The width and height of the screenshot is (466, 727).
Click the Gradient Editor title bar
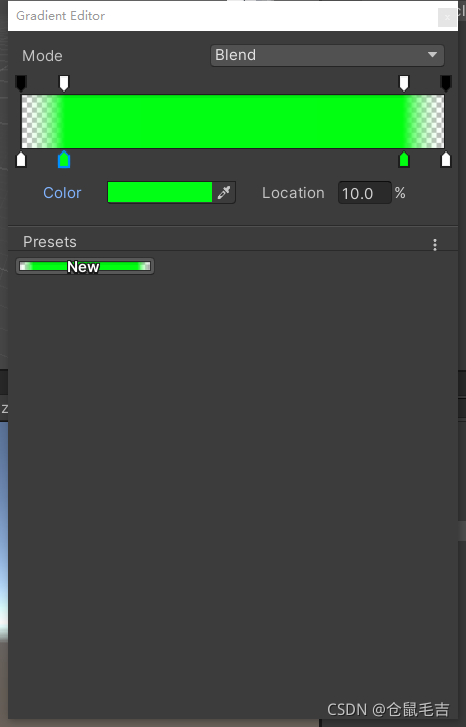pyautogui.click(x=223, y=16)
